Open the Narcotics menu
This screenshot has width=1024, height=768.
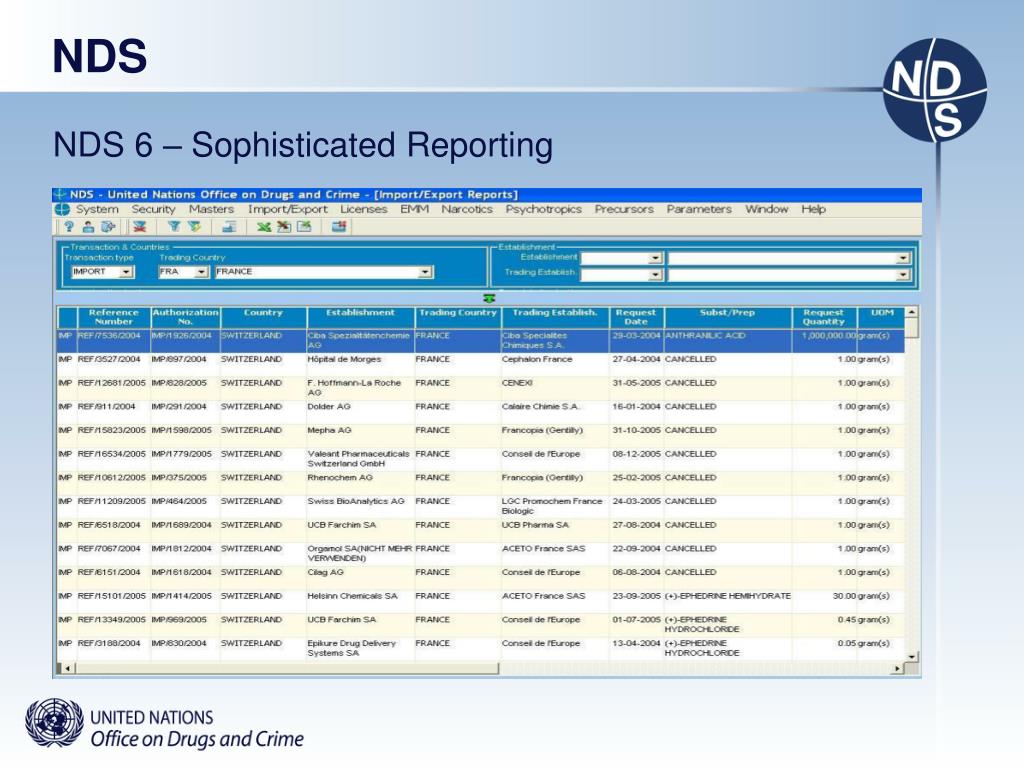click(467, 209)
